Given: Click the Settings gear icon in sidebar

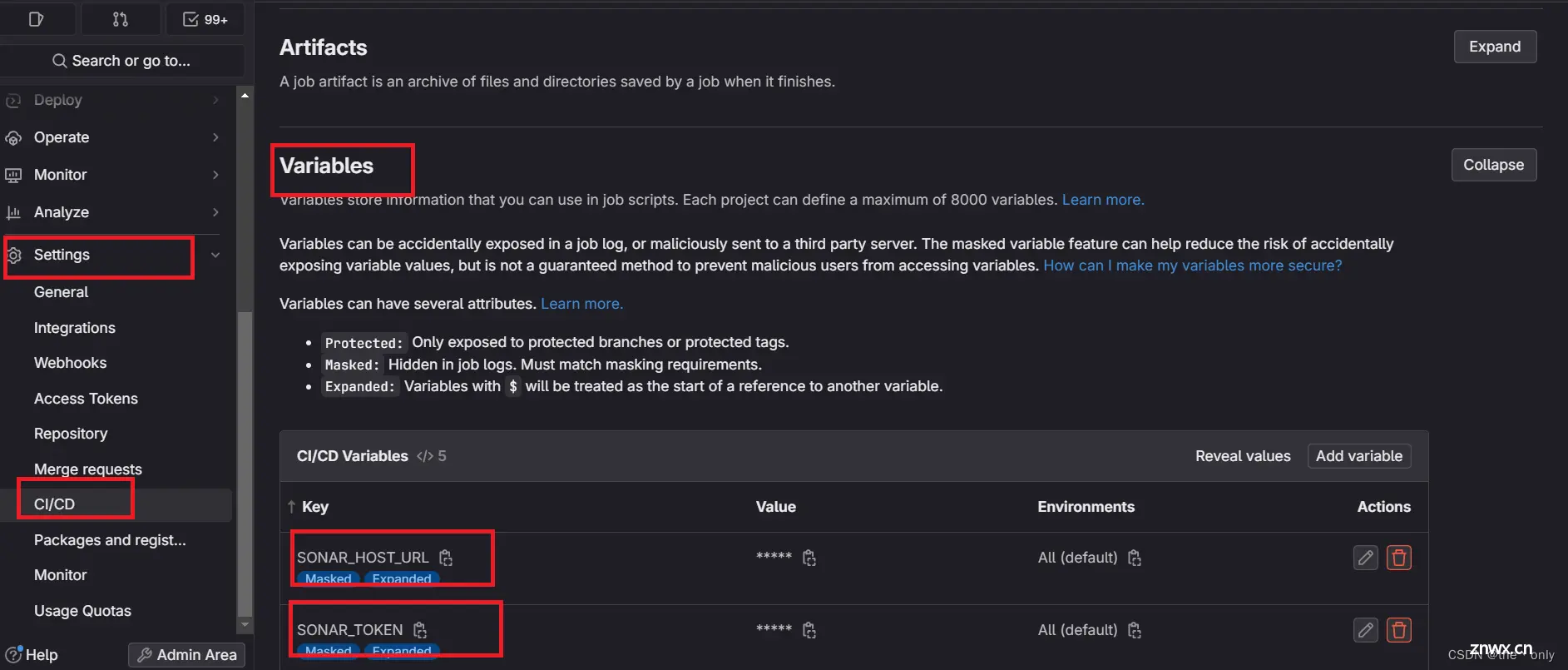Looking at the screenshot, I should pyautogui.click(x=13, y=255).
